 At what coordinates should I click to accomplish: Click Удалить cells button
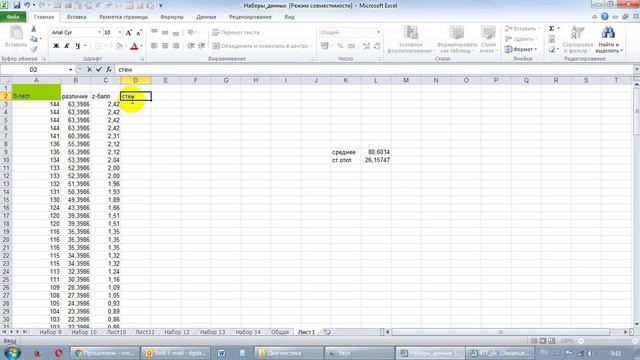pos(520,39)
